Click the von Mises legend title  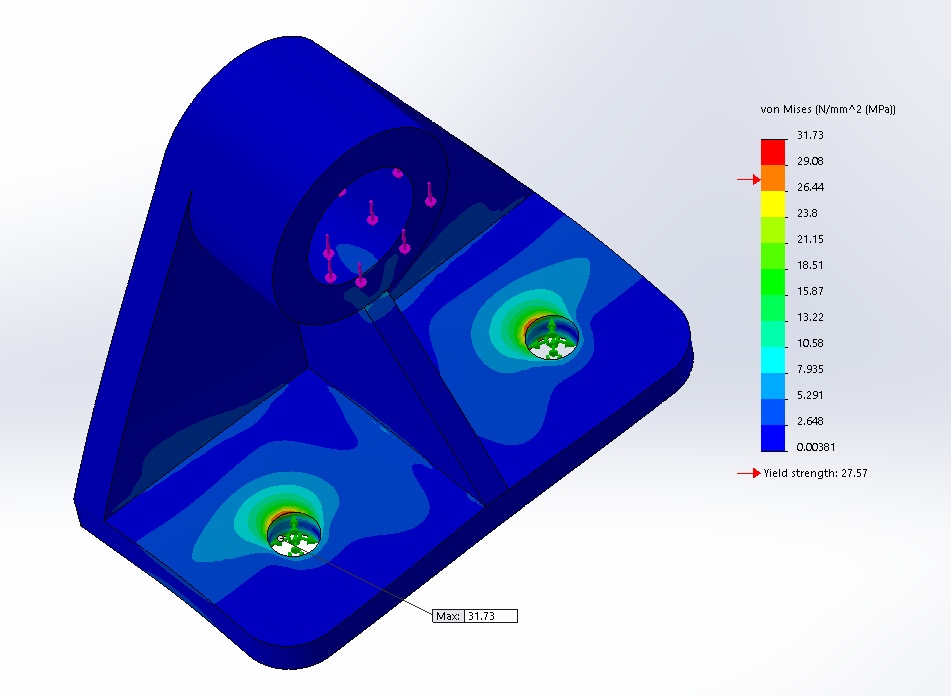(x=828, y=109)
